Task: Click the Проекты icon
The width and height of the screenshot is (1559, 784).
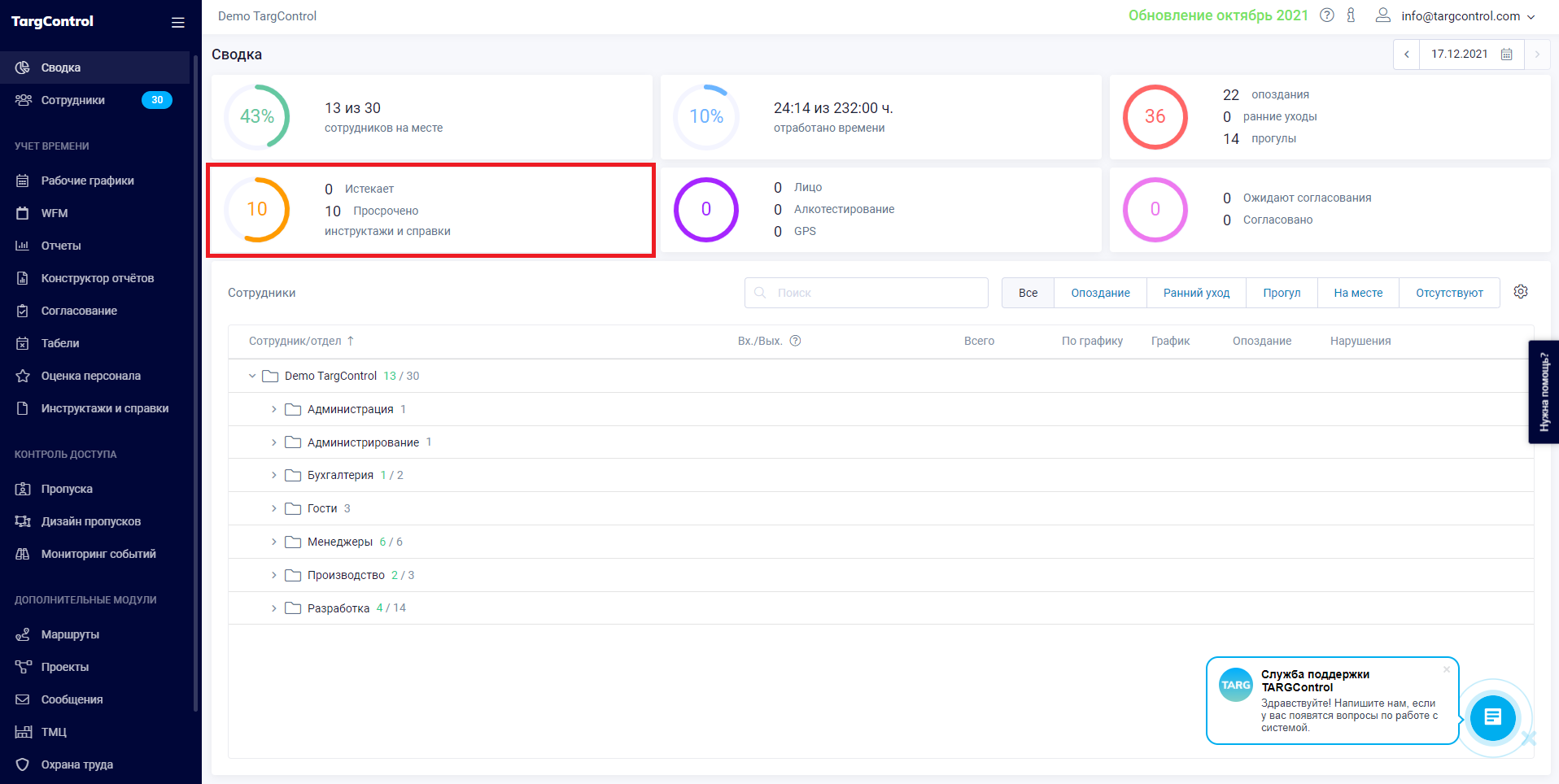Action: 23,667
